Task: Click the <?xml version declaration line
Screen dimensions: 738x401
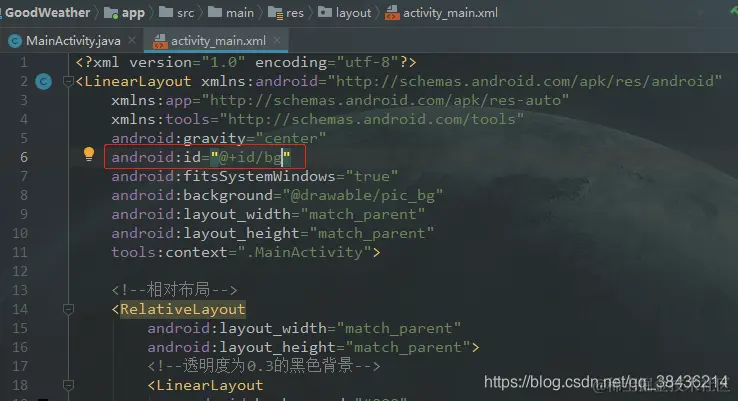Action: pos(246,62)
